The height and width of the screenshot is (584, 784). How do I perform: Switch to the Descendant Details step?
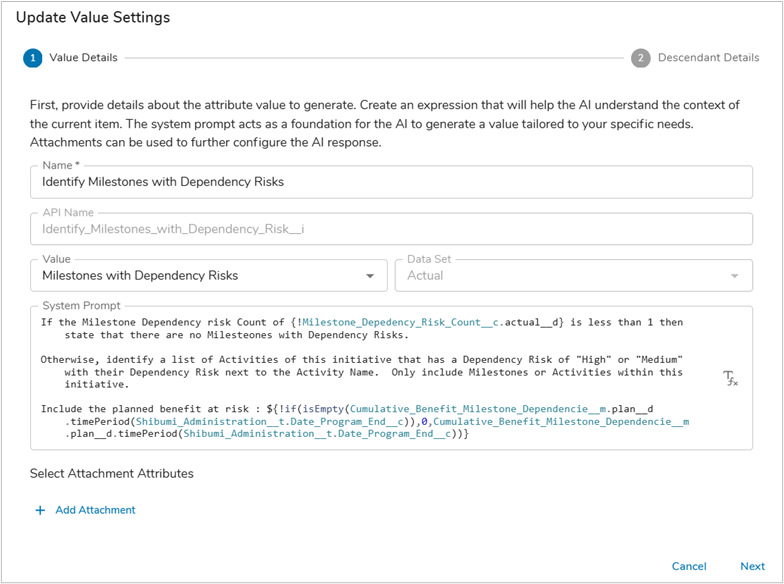click(x=708, y=58)
